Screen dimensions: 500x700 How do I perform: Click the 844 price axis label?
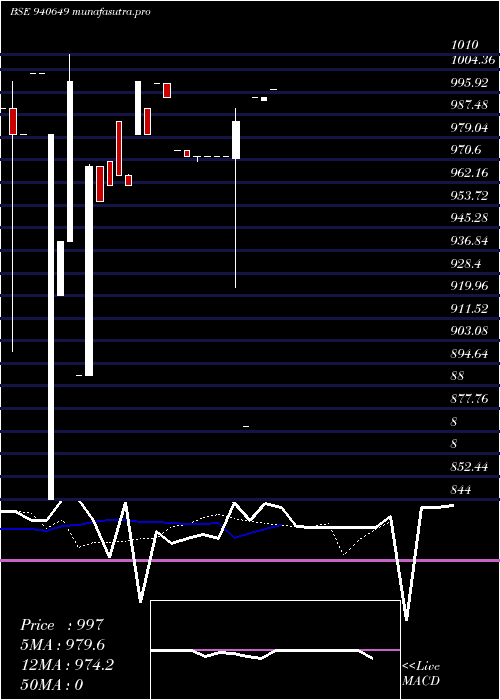[x=461, y=490]
